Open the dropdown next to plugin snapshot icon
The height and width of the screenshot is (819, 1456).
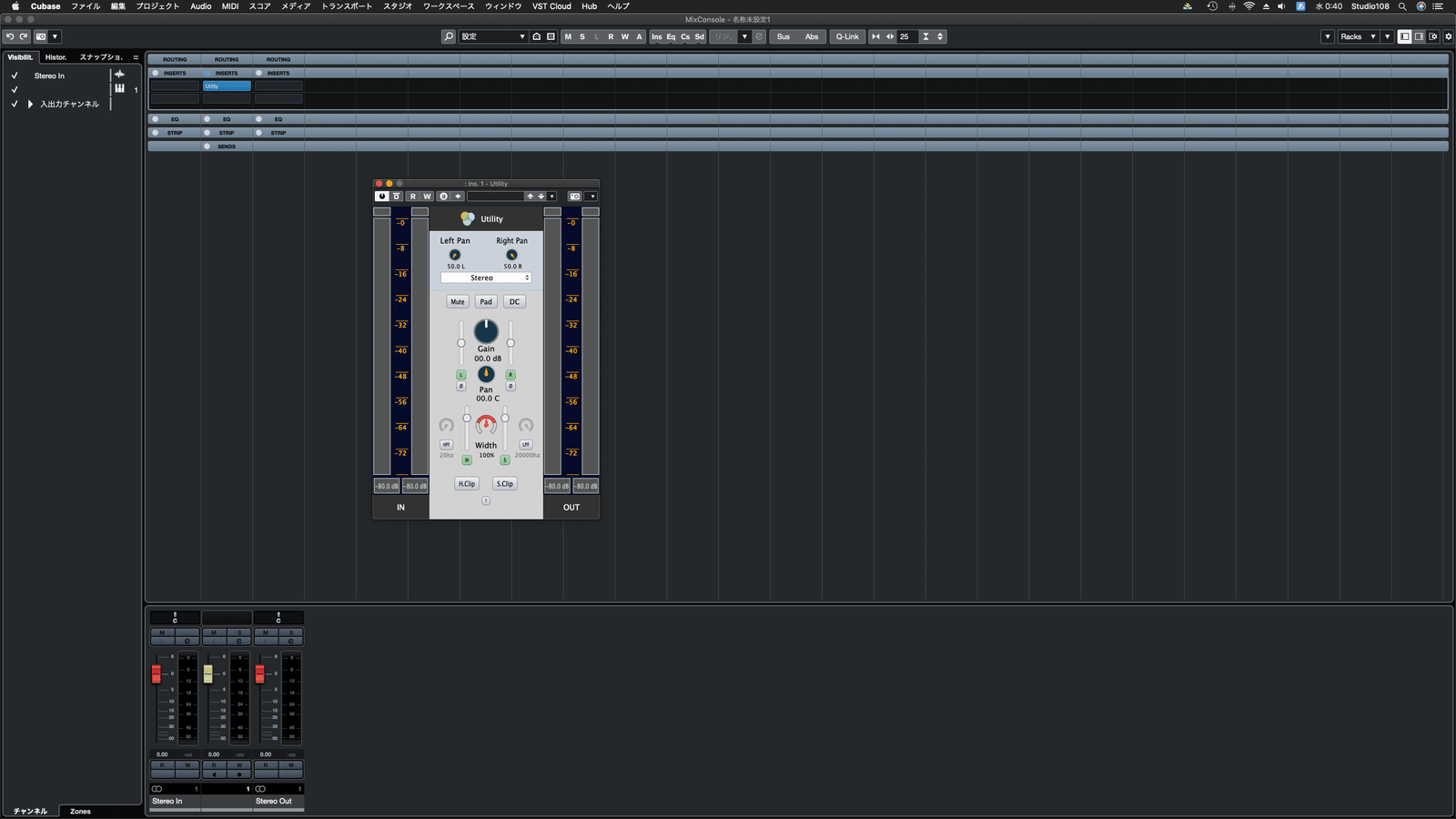(592, 197)
